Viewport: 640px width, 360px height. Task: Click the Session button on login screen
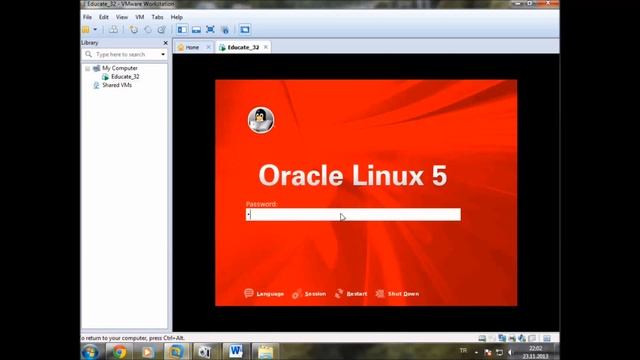click(309, 293)
